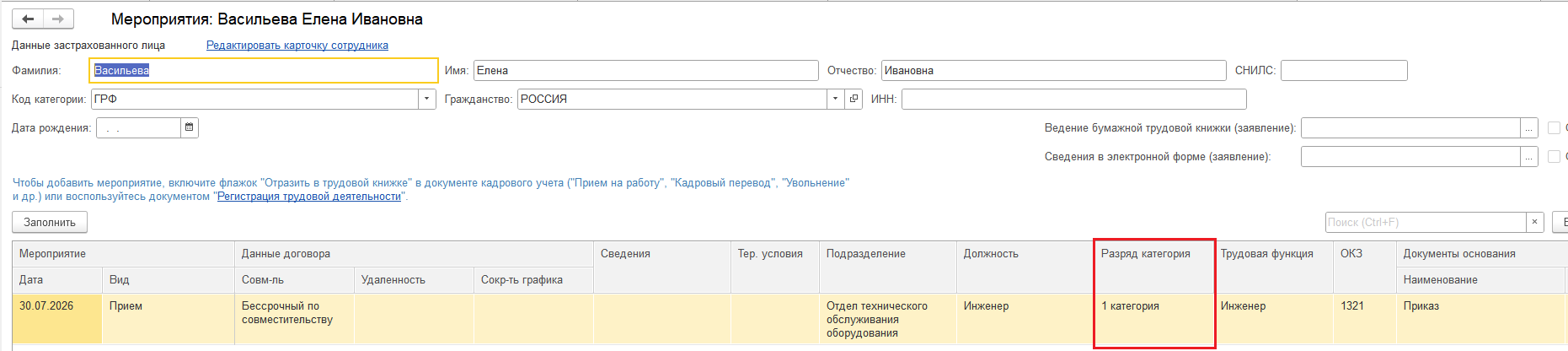Expand the Код категории dropdown

(427, 99)
